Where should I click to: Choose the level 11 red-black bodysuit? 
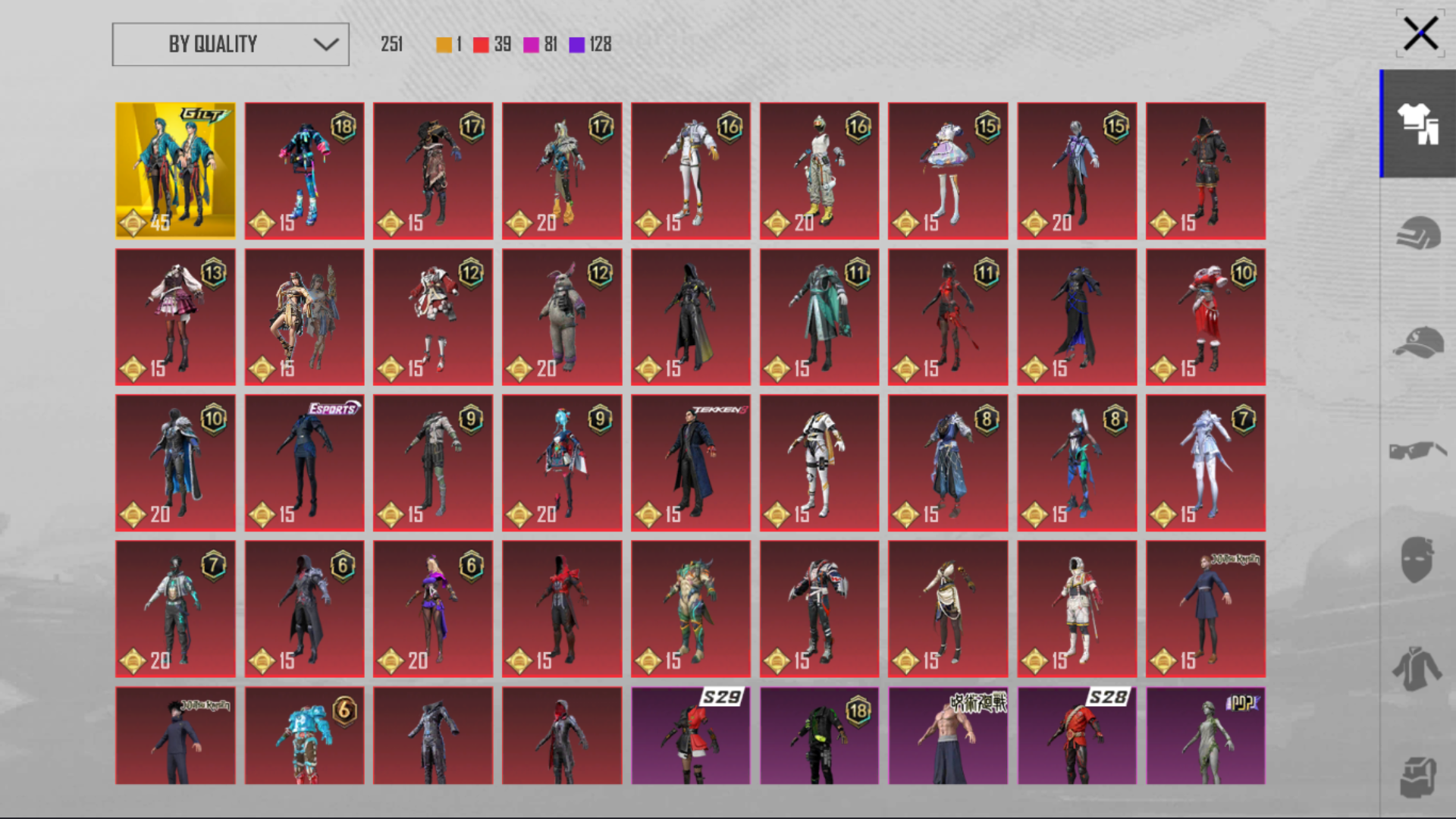(x=948, y=317)
